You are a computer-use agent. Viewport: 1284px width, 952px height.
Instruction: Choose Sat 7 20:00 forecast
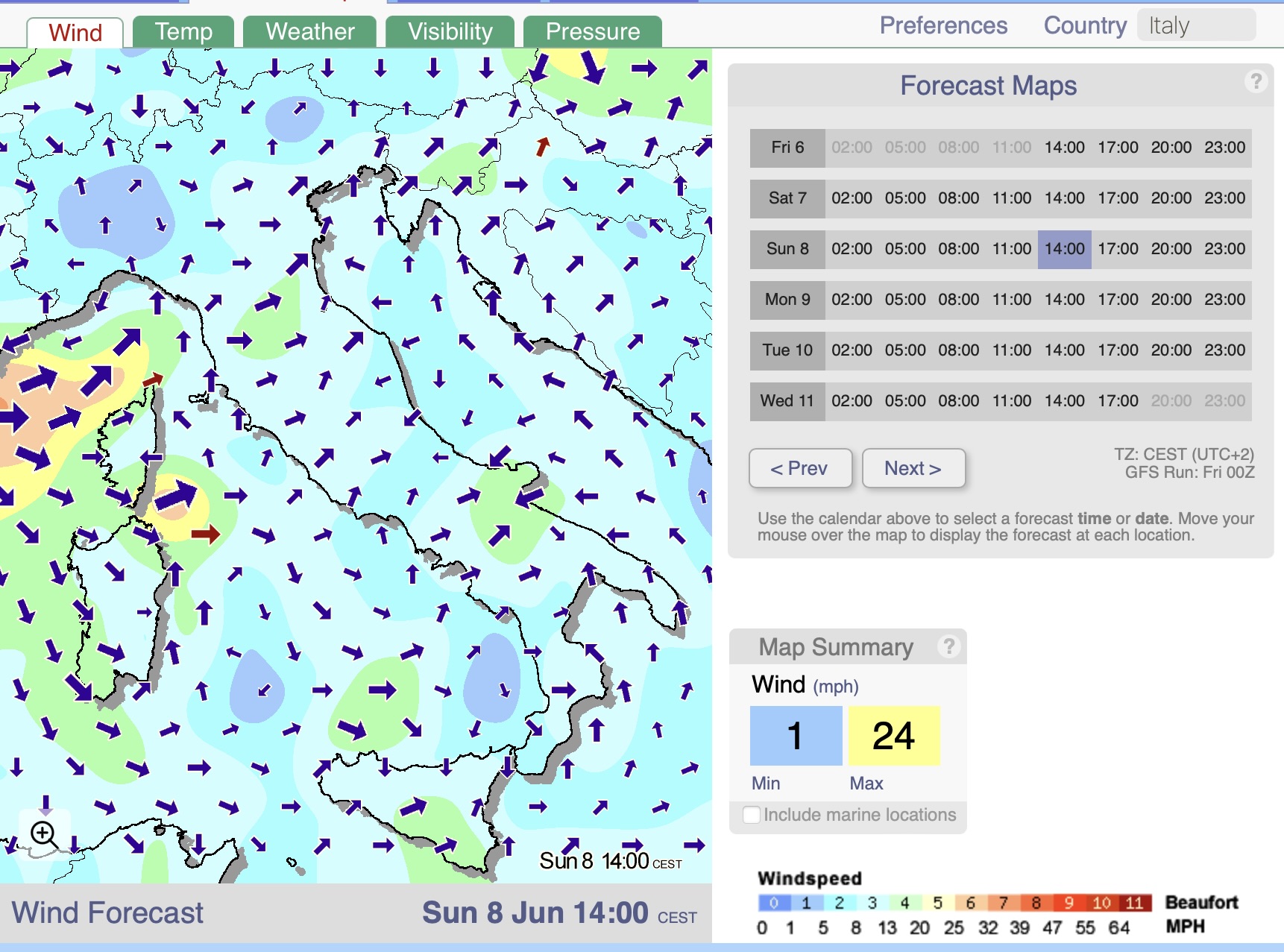[x=1171, y=198]
